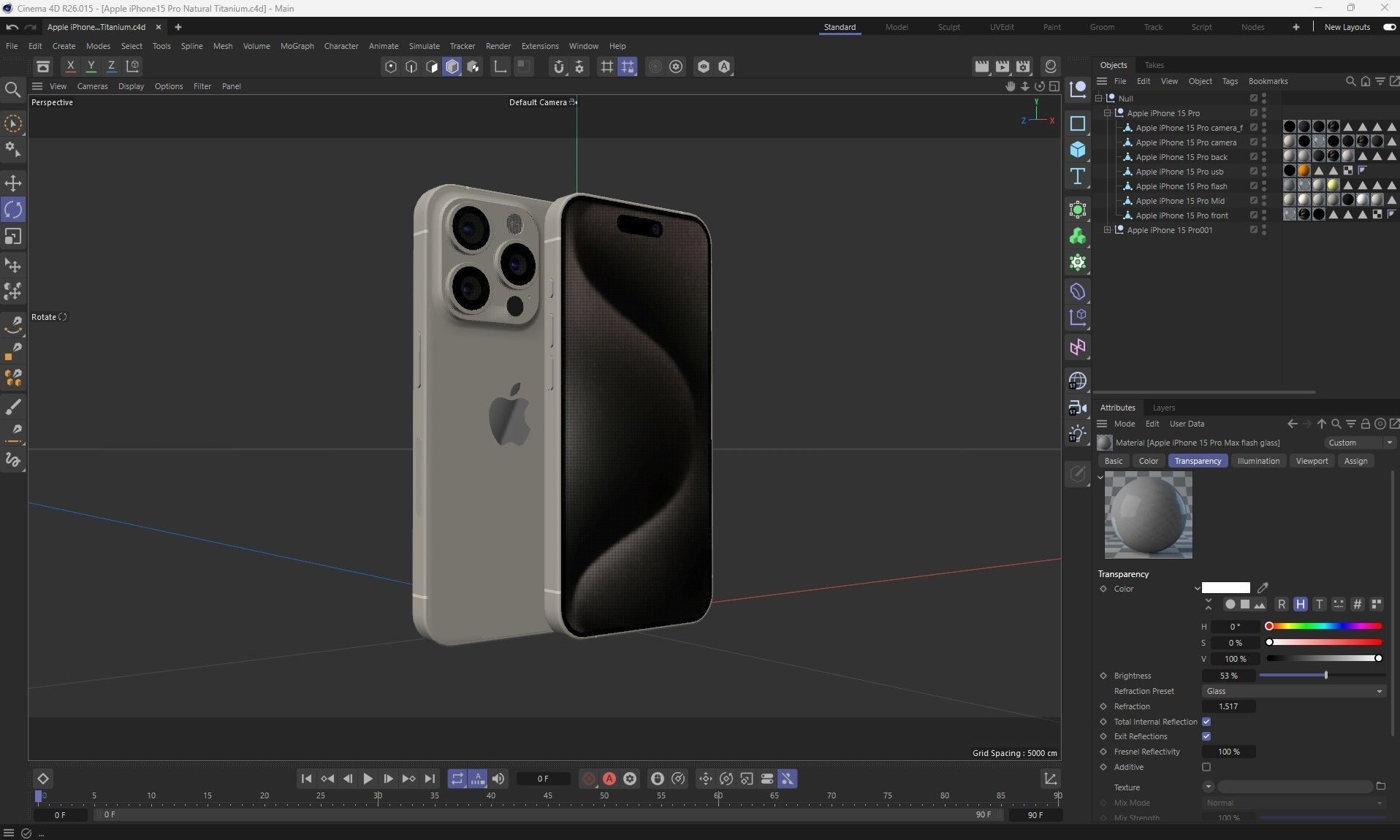Image resolution: width=1400 pixels, height=840 pixels.
Task: Toggle Exit Reflections checkbox
Action: tap(1206, 736)
